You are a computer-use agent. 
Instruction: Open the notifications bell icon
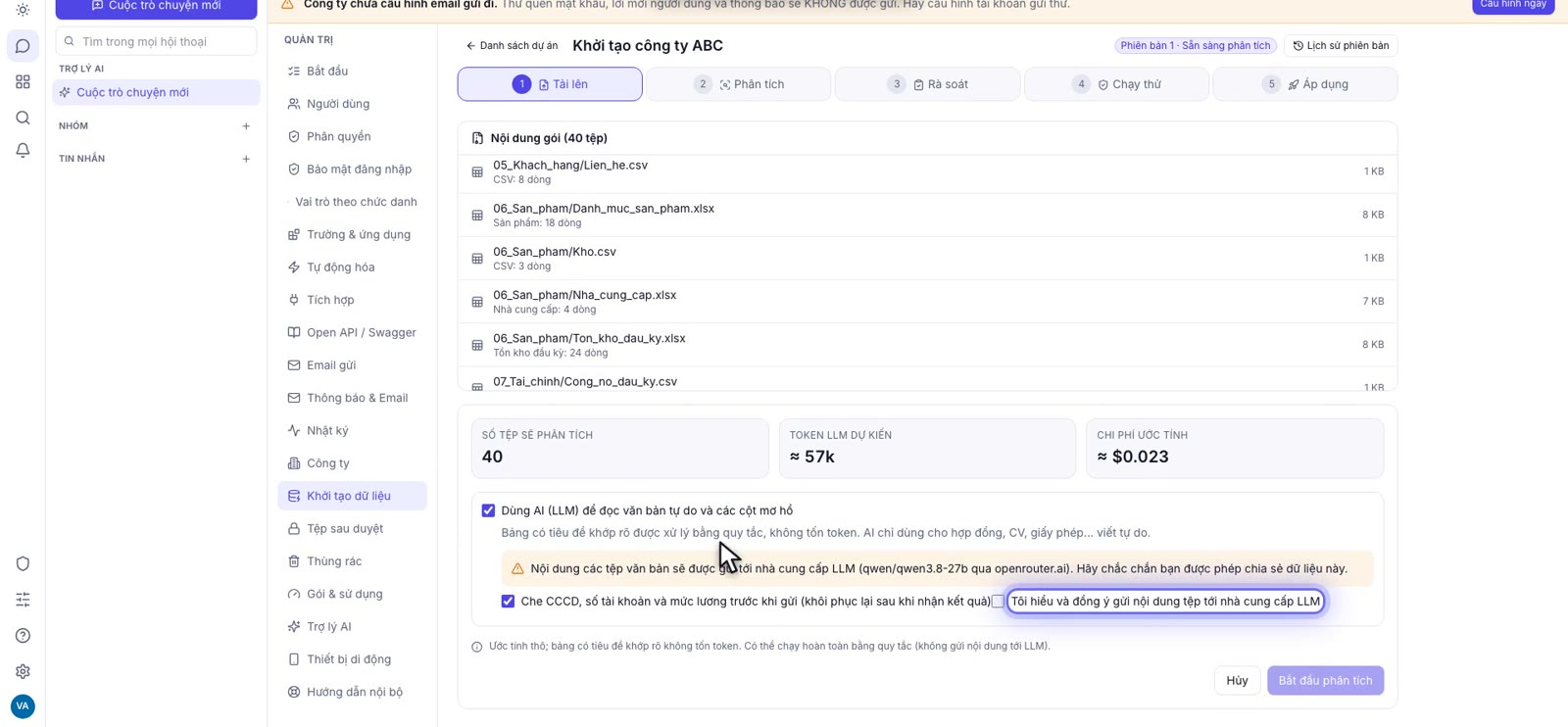(x=23, y=151)
